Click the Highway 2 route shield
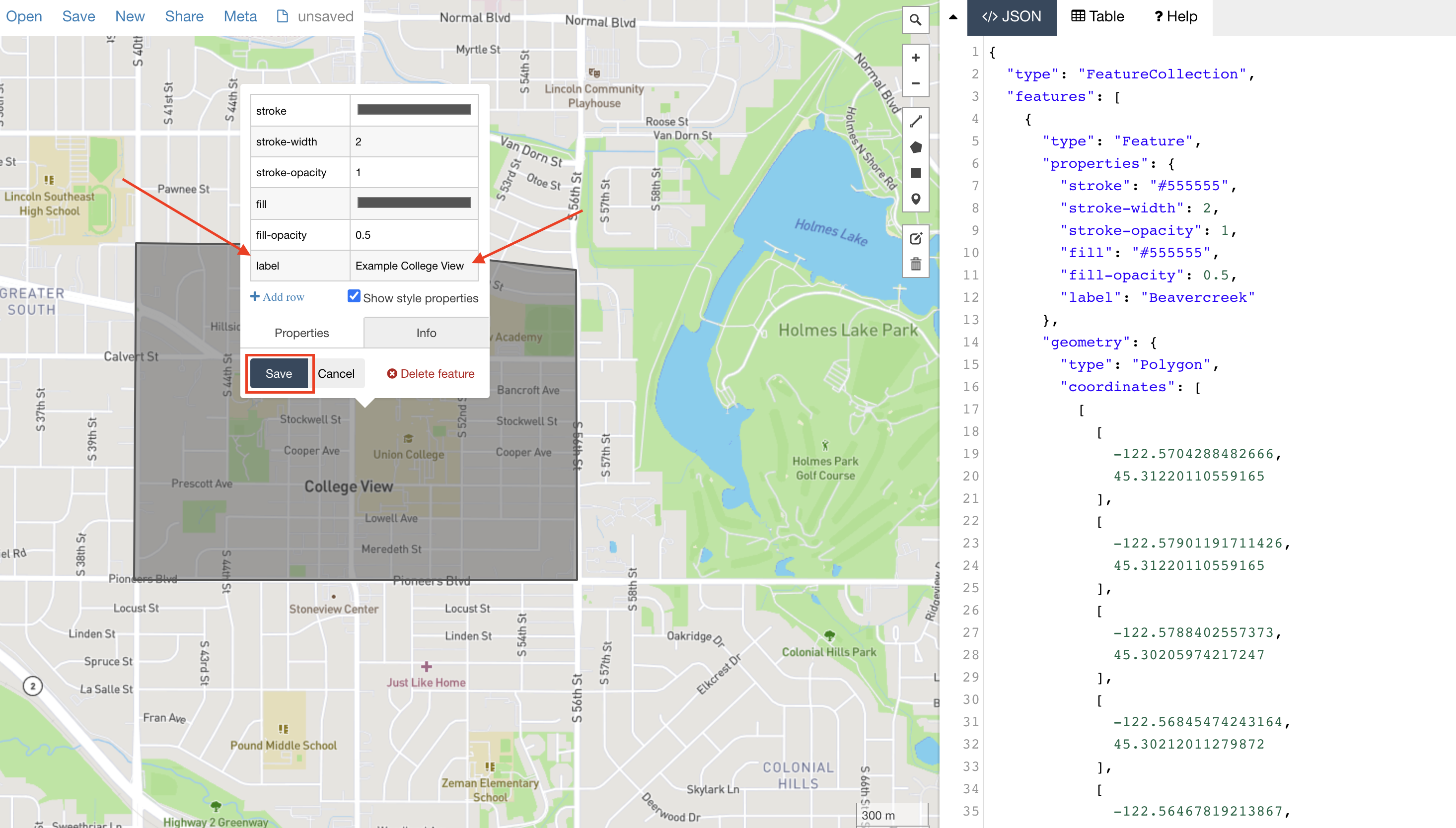The image size is (1456, 828). point(32,686)
